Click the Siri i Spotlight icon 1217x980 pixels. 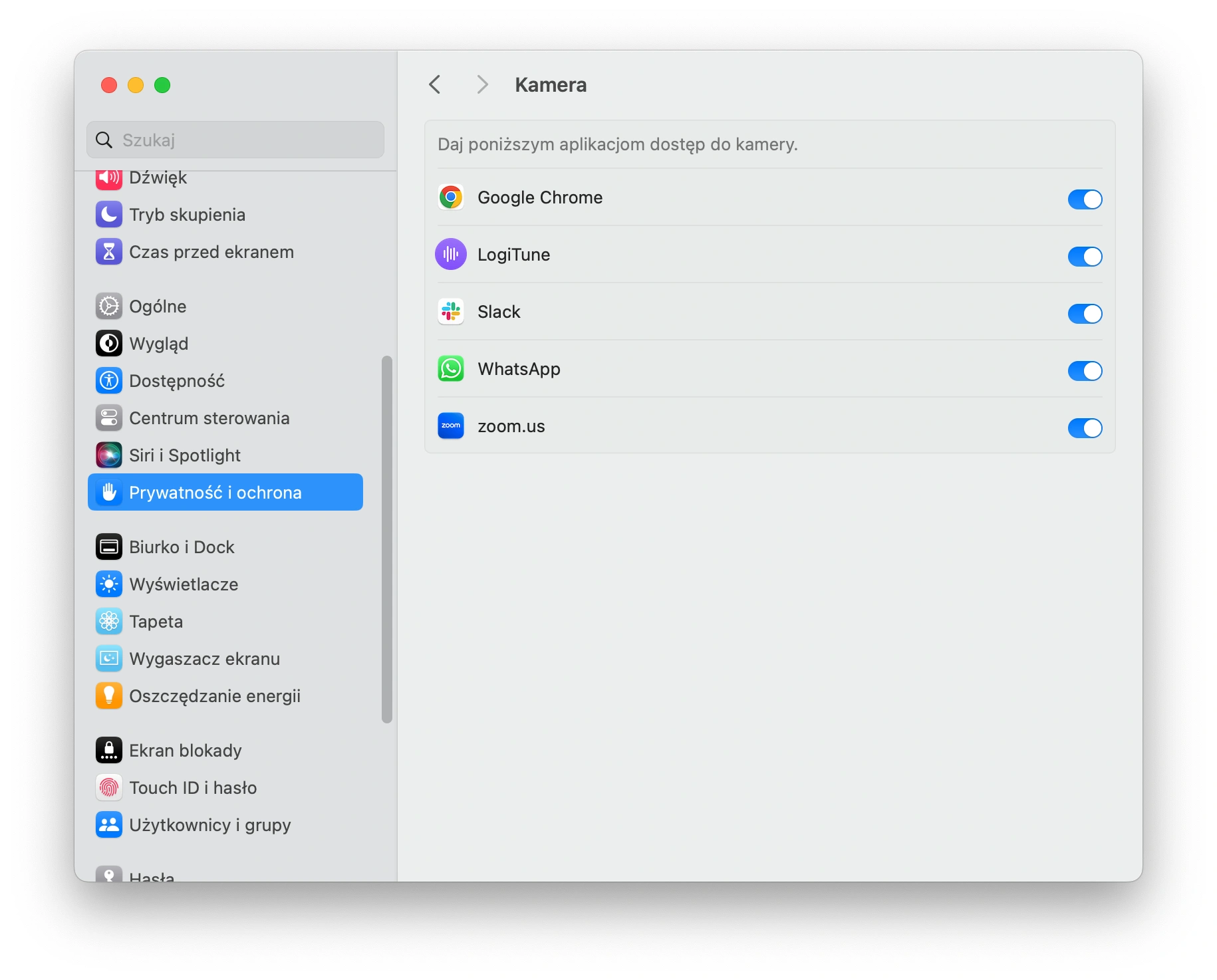click(x=109, y=455)
